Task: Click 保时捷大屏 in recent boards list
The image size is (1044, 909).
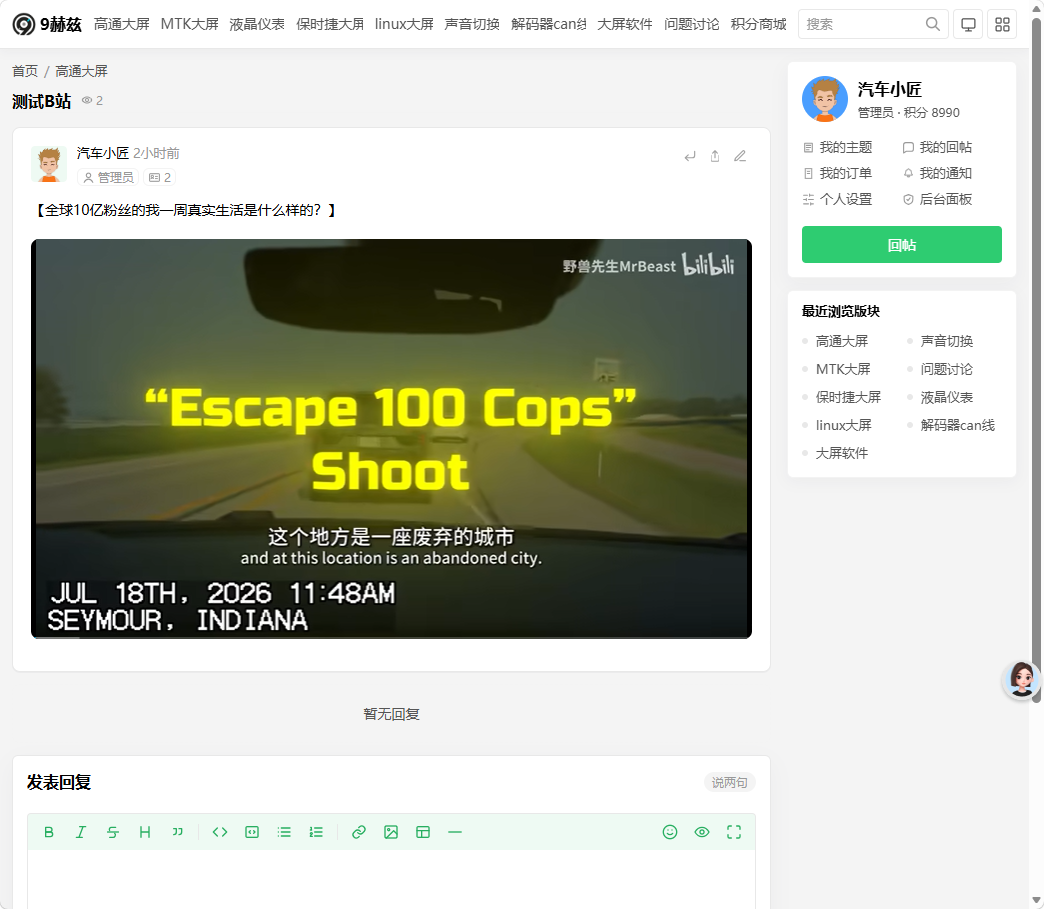Action: click(848, 398)
